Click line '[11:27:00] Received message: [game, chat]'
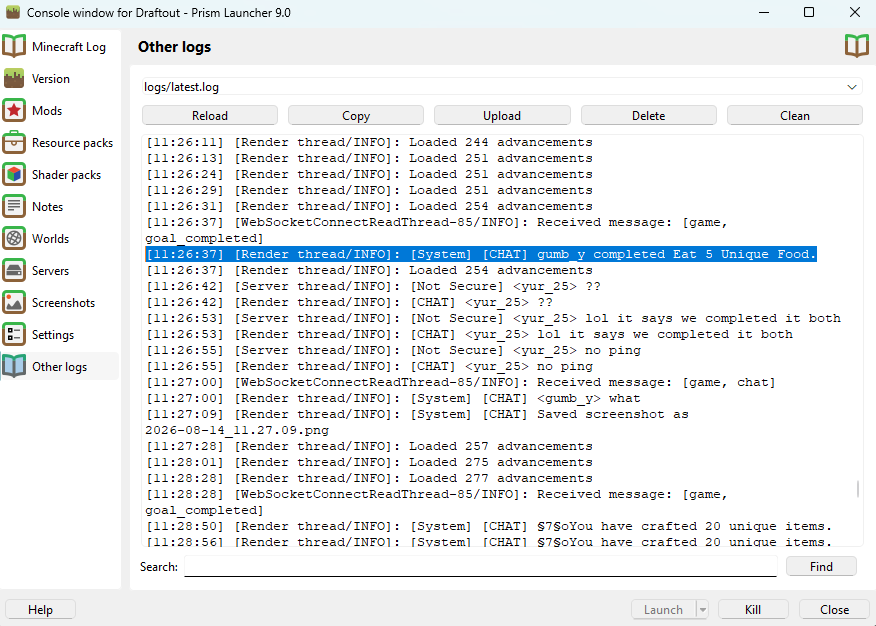 pos(460,383)
